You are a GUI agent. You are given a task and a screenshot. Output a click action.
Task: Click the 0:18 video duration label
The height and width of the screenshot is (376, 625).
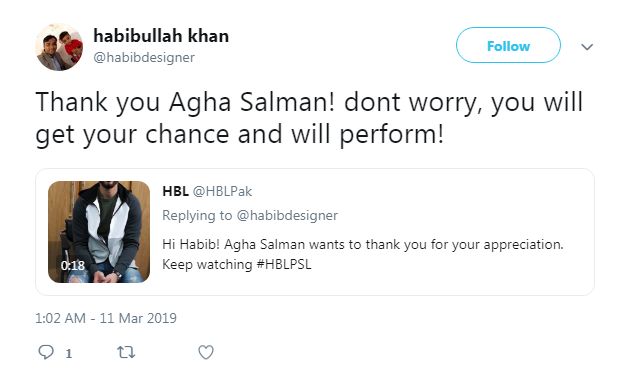[x=73, y=266]
